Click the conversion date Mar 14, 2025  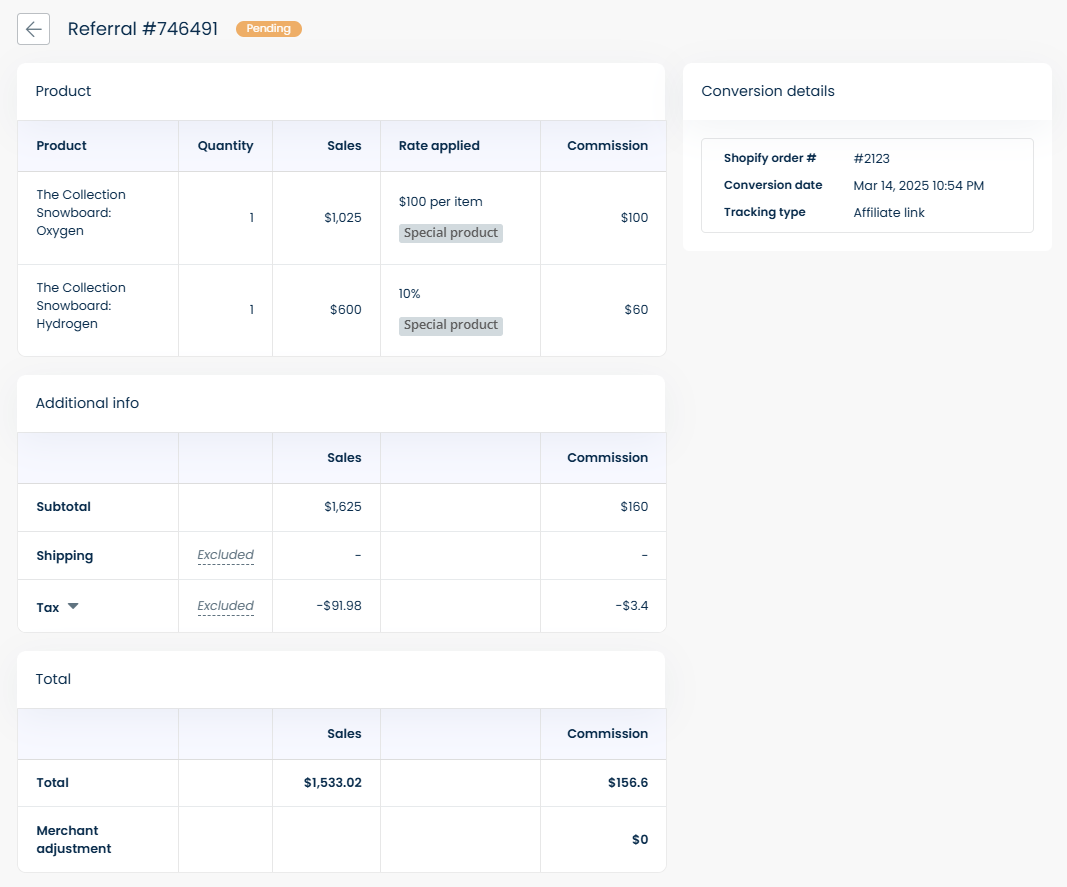(918, 186)
